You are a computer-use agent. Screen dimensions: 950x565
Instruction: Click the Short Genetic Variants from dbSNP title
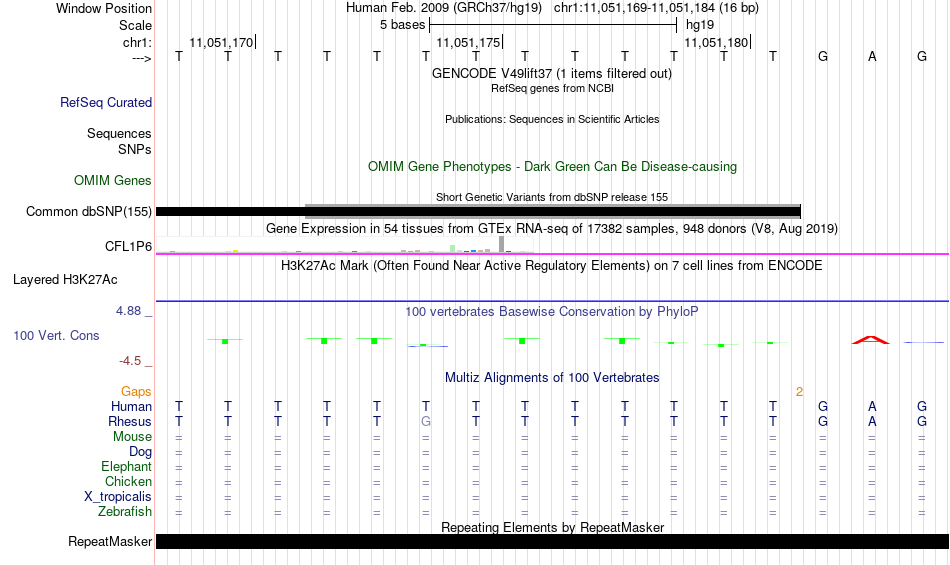click(552, 197)
